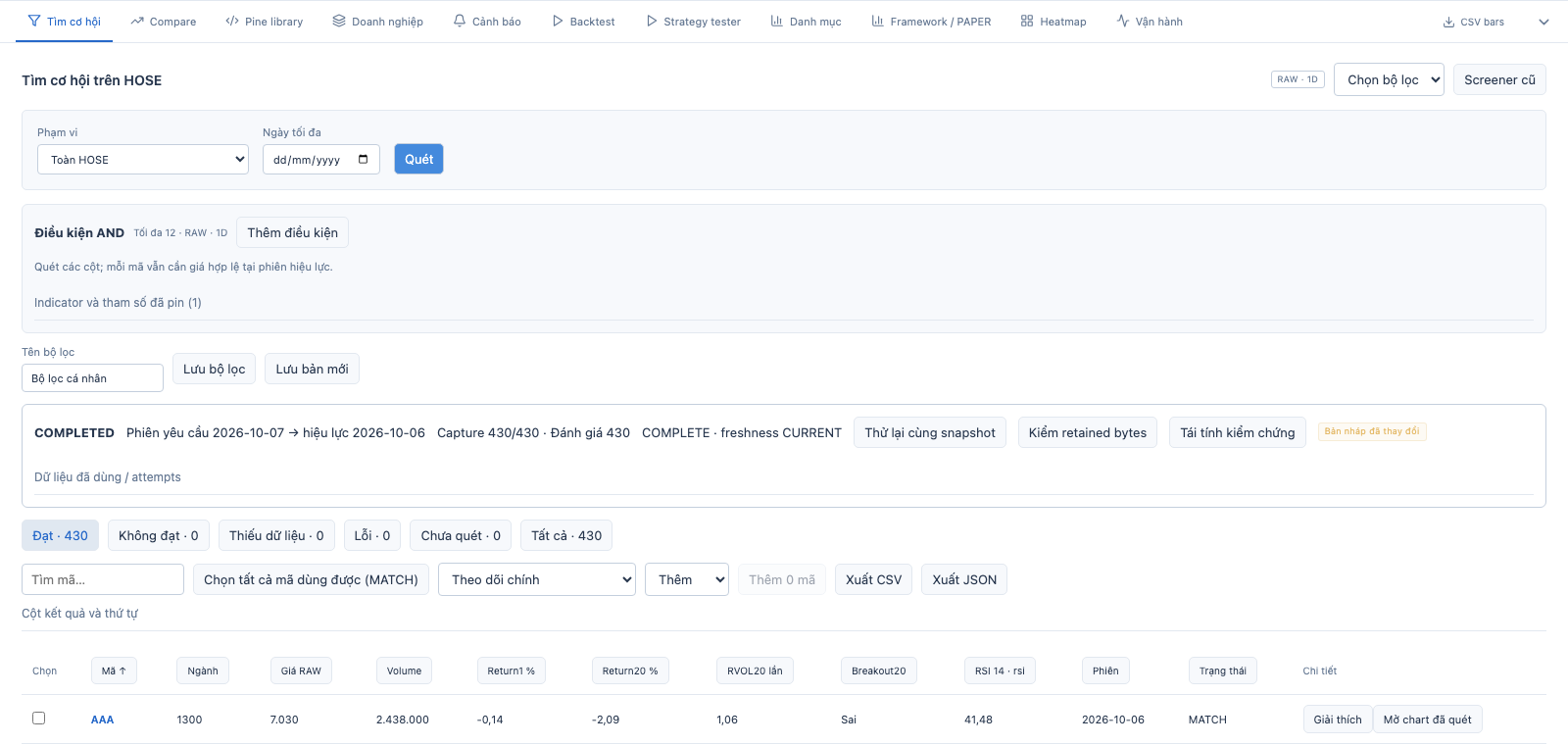This screenshot has width=1568, height=745.
Task: Click Kiểm retained bytes button
Action: pyautogui.click(x=1088, y=432)
